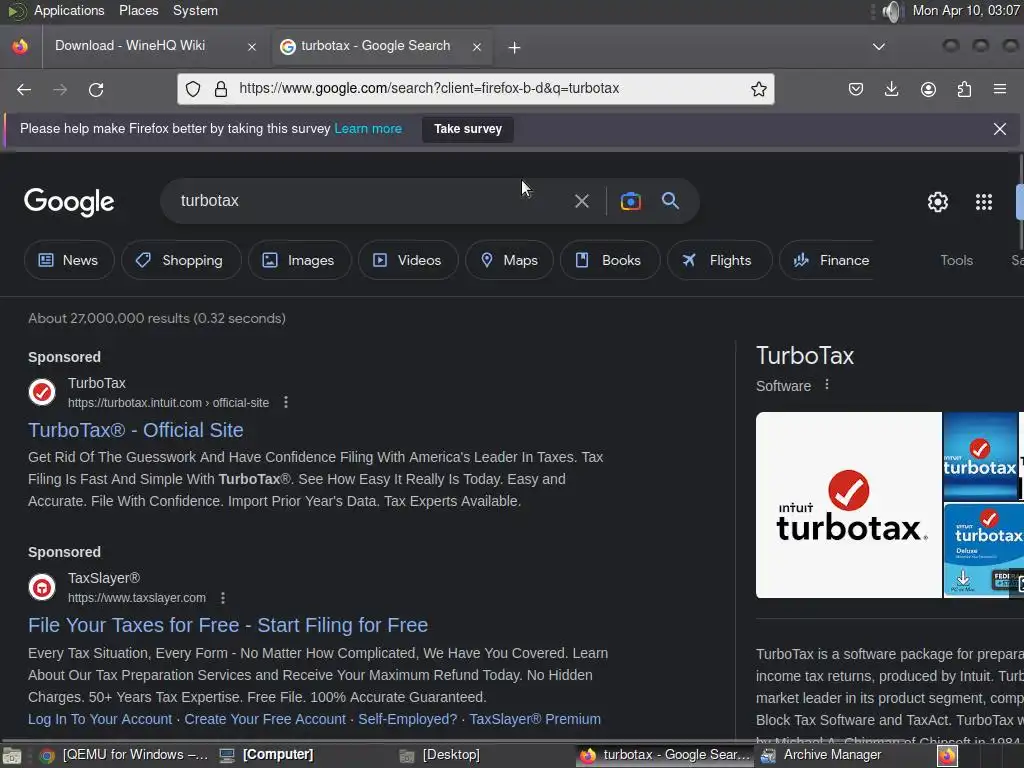Switch to Archive Manager in taskbar

coord(821,755)
